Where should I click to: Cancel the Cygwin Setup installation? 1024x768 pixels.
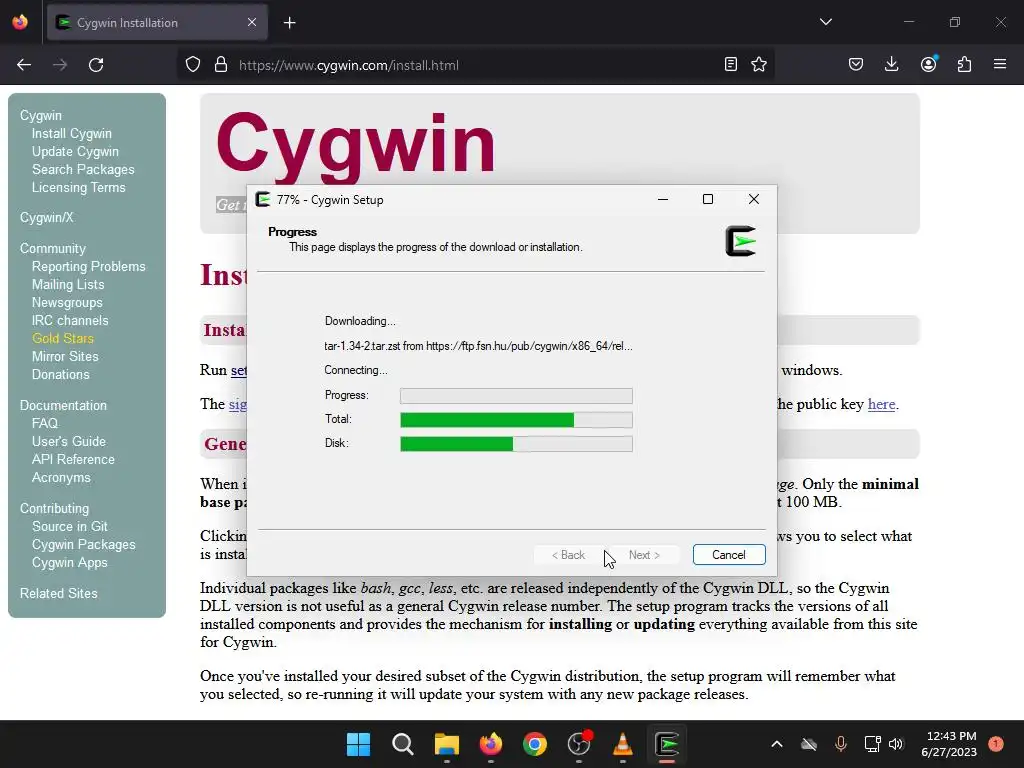pos(729,554)
